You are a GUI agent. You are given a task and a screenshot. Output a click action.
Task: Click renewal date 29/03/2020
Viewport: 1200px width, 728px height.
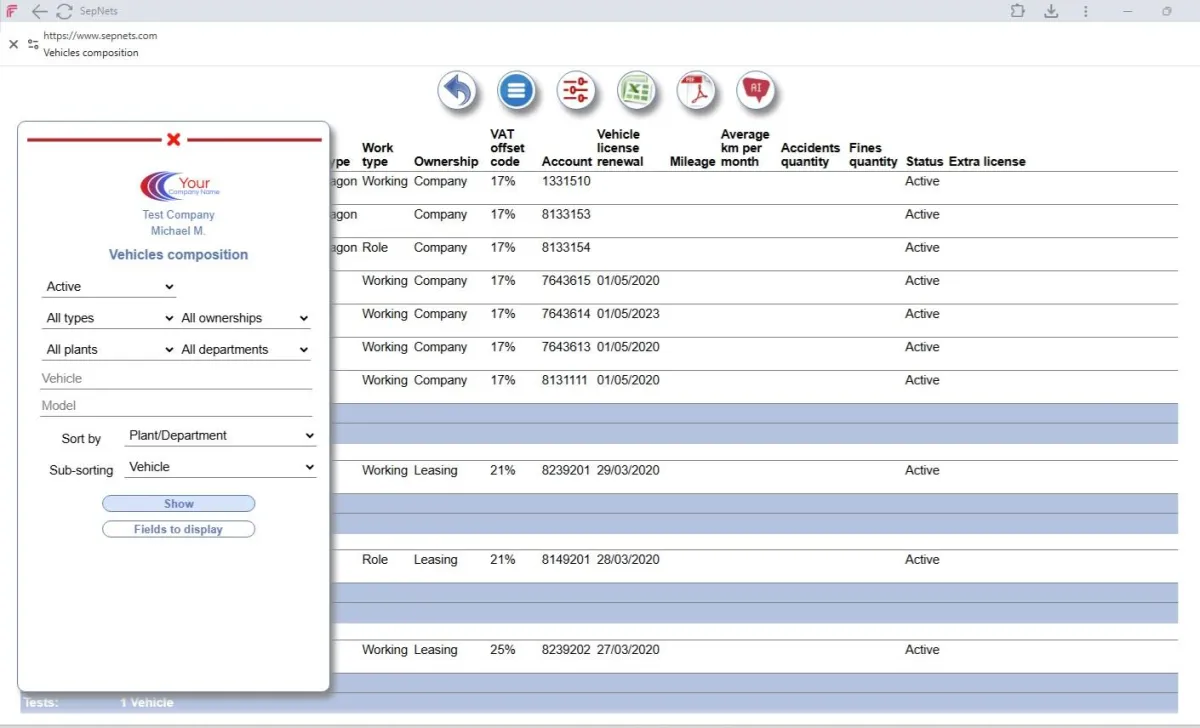pos(628,470)
